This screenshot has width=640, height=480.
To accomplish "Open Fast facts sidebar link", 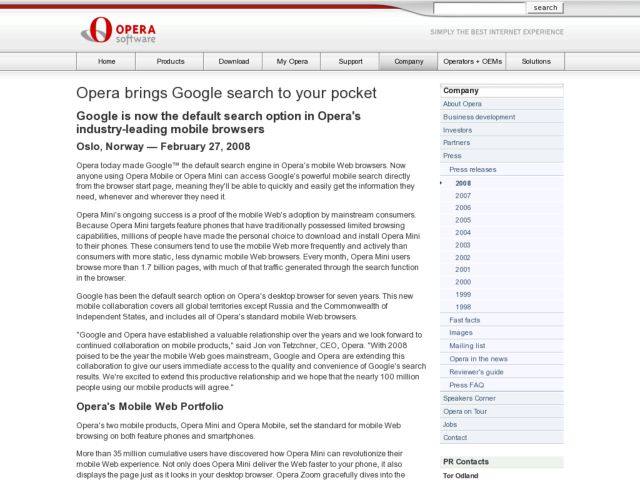I will point(464,320).
